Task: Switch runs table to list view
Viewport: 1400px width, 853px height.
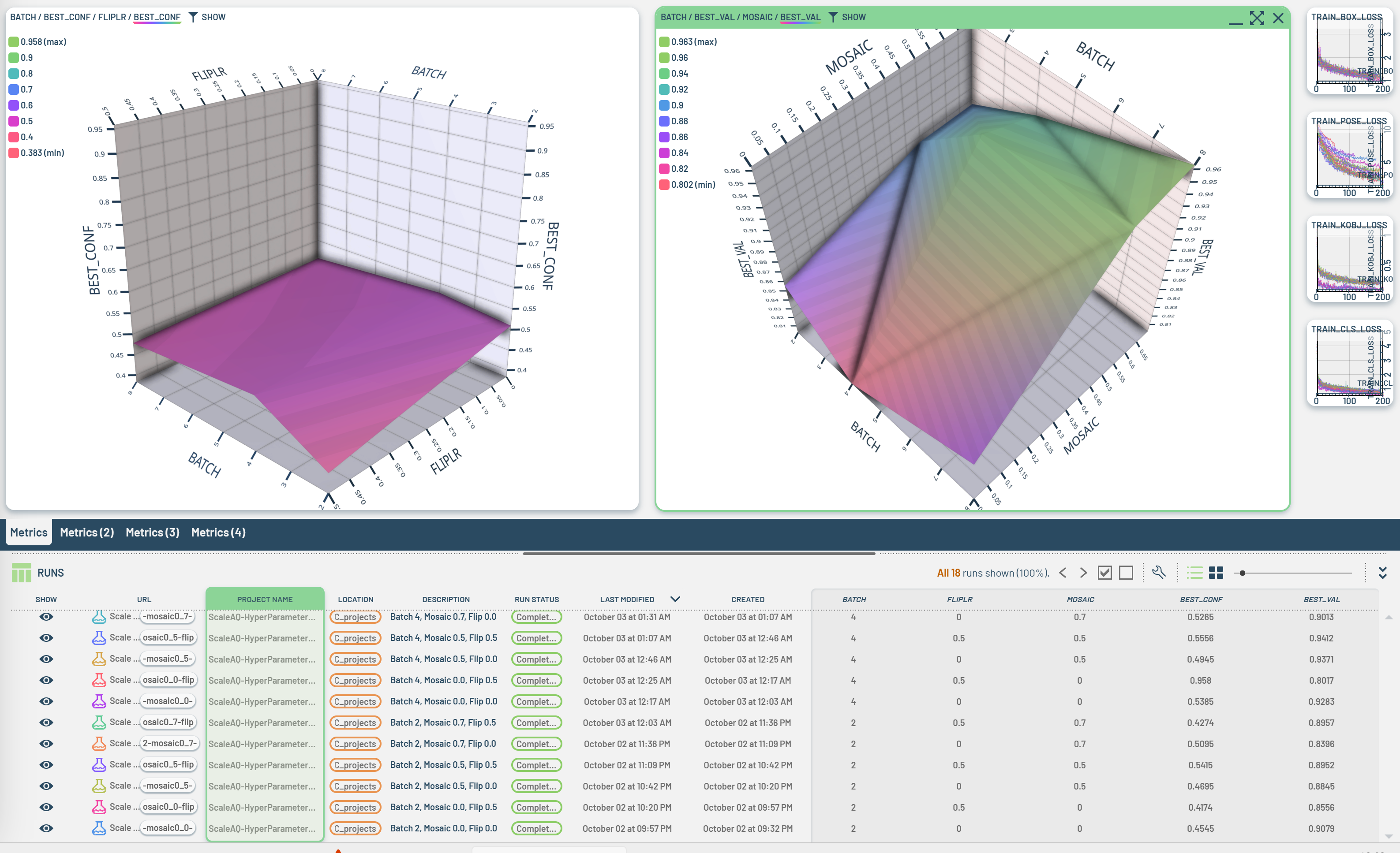Action: pyautogui.click(x=1194, y=573)
